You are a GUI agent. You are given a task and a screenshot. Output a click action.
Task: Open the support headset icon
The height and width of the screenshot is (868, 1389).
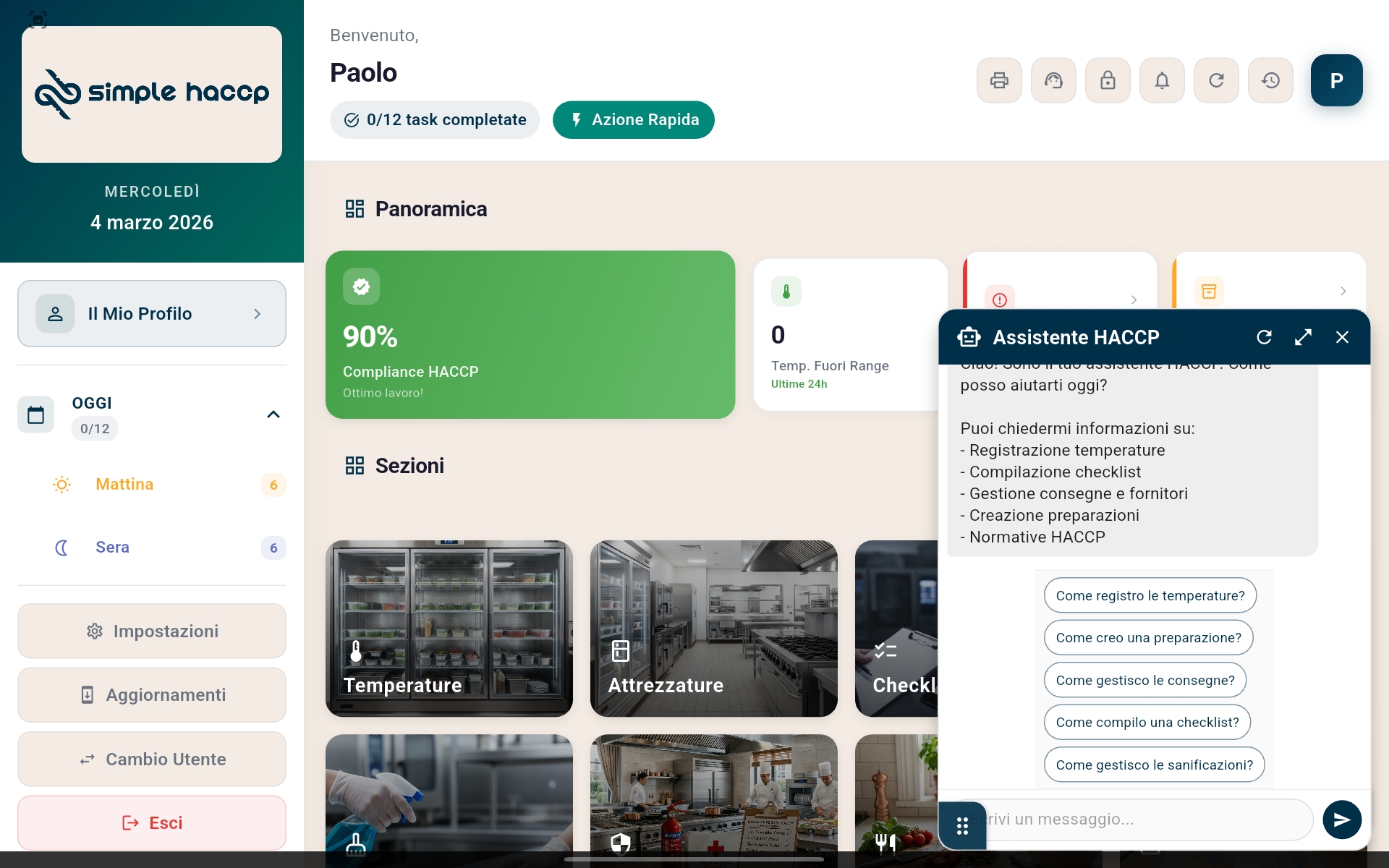tap(1053, 80)
